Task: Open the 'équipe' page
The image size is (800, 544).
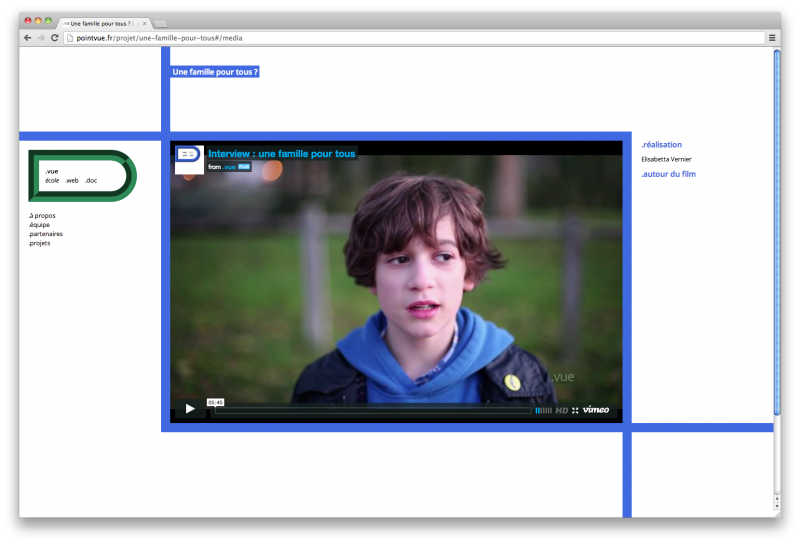Action: point(39,225)
